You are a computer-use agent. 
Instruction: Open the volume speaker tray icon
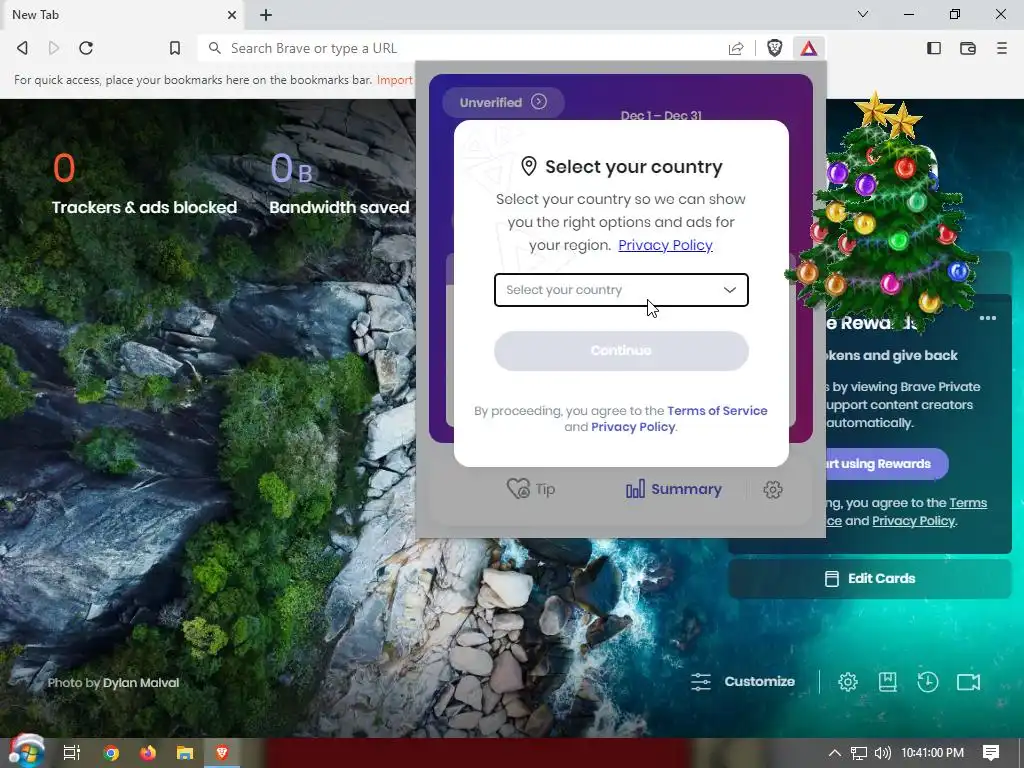tap(882, 753)
